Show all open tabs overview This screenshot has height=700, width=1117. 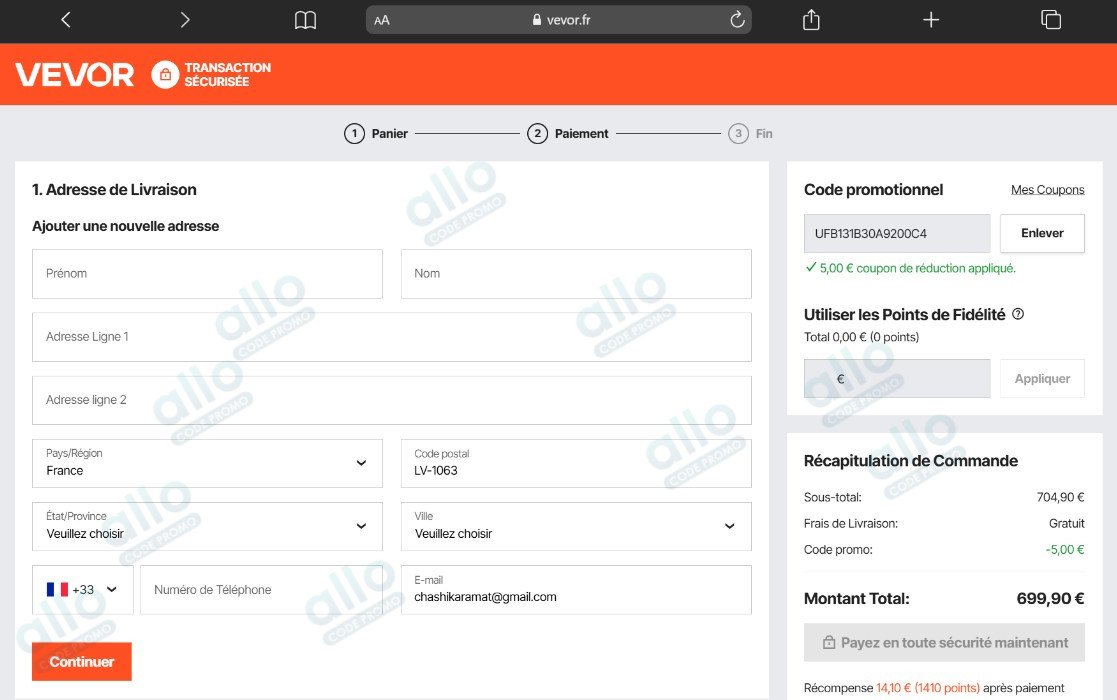point(1051,20)
